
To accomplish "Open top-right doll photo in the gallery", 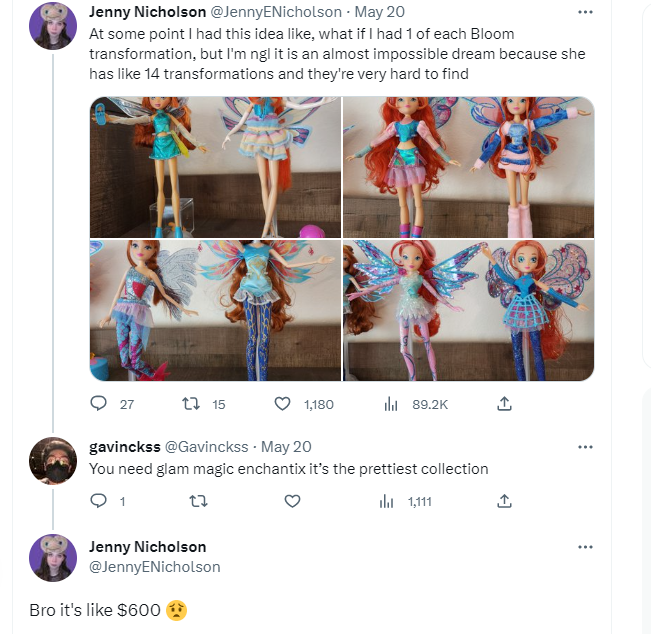I will 468,166.
